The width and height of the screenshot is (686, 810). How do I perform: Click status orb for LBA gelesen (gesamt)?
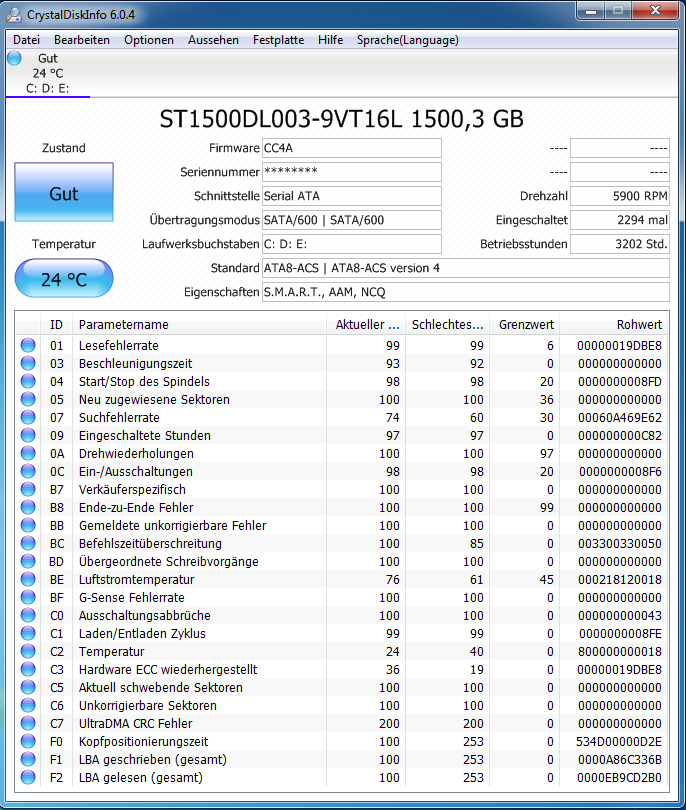[28, 777]
